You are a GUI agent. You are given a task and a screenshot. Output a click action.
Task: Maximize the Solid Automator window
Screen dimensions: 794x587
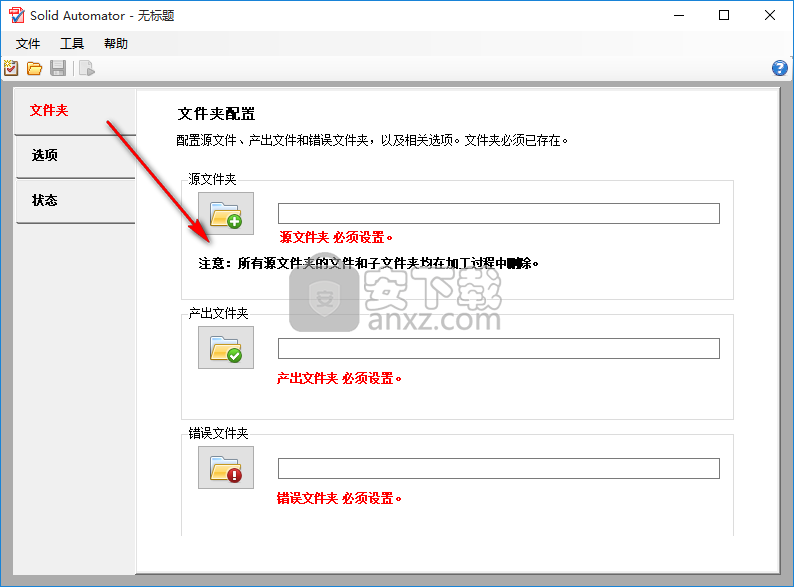click(724, 15)
